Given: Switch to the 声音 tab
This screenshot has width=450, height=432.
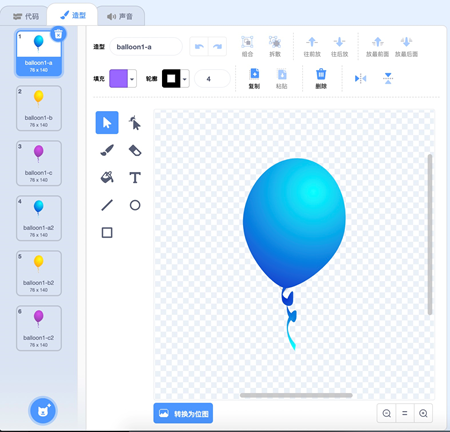Looking at the screenshot, I should tap(120, 16).
